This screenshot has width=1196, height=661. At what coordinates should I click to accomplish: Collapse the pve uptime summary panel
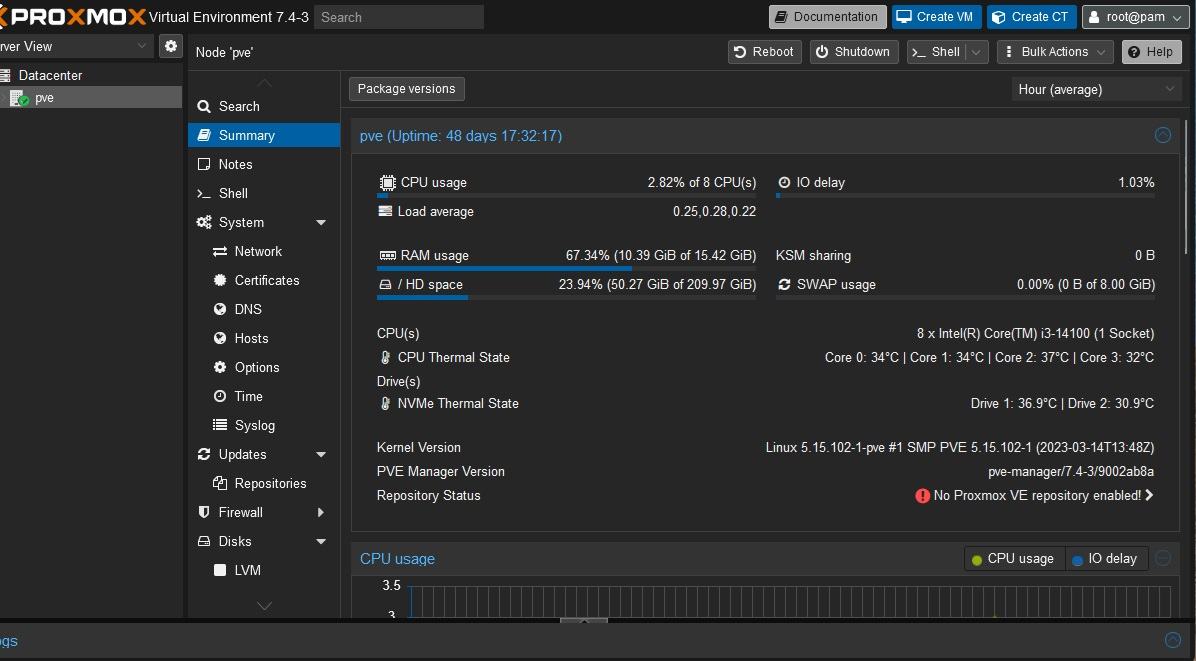pyautogui.click(x=1162, y=135)
